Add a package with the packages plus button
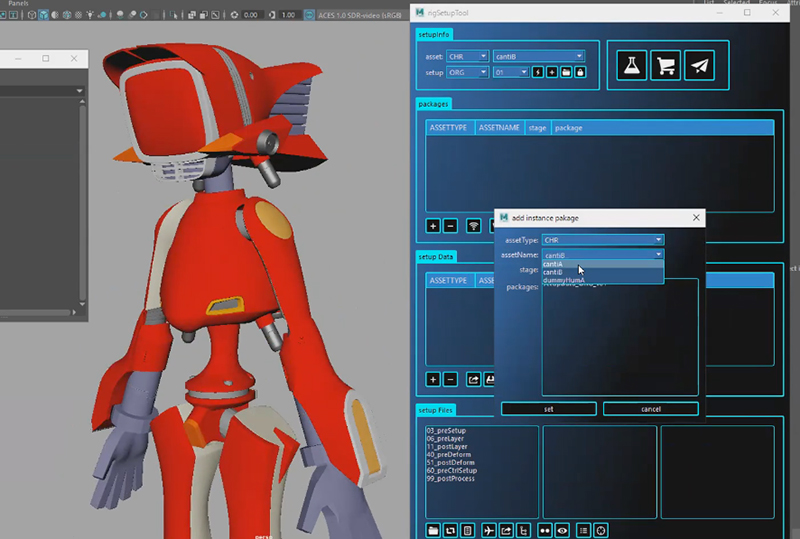The height and width of the screenshot is (539, 800). 433,226
